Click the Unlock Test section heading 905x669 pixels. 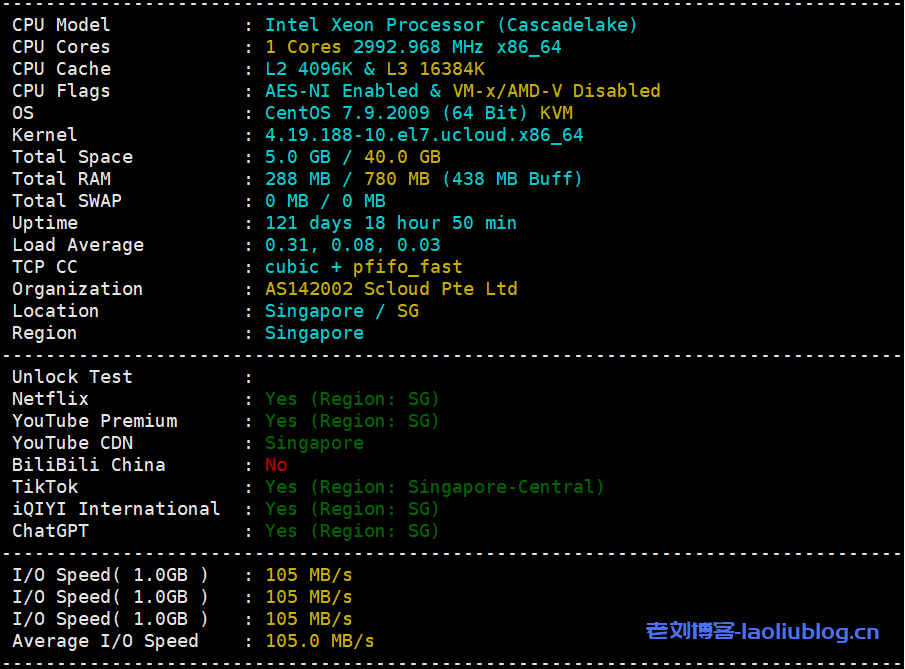[72, 377]
